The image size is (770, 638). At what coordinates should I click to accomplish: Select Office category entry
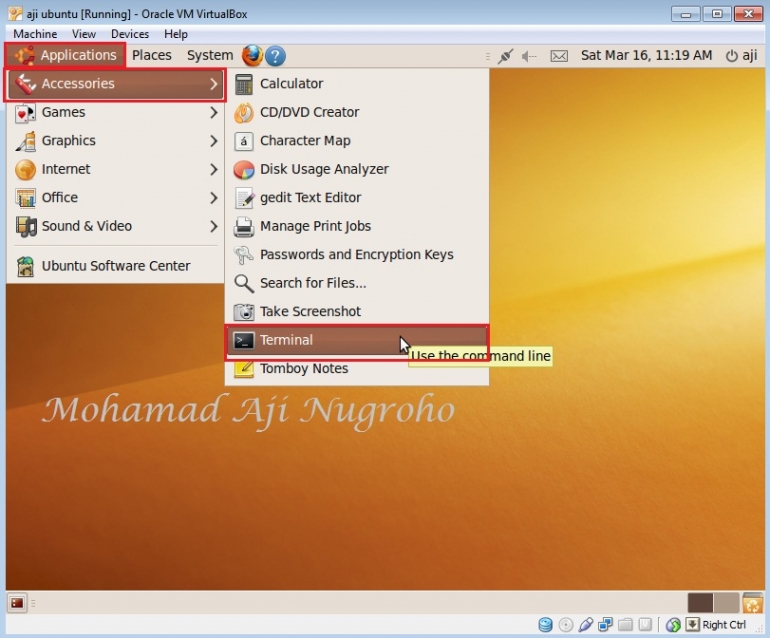coord(115,198)
